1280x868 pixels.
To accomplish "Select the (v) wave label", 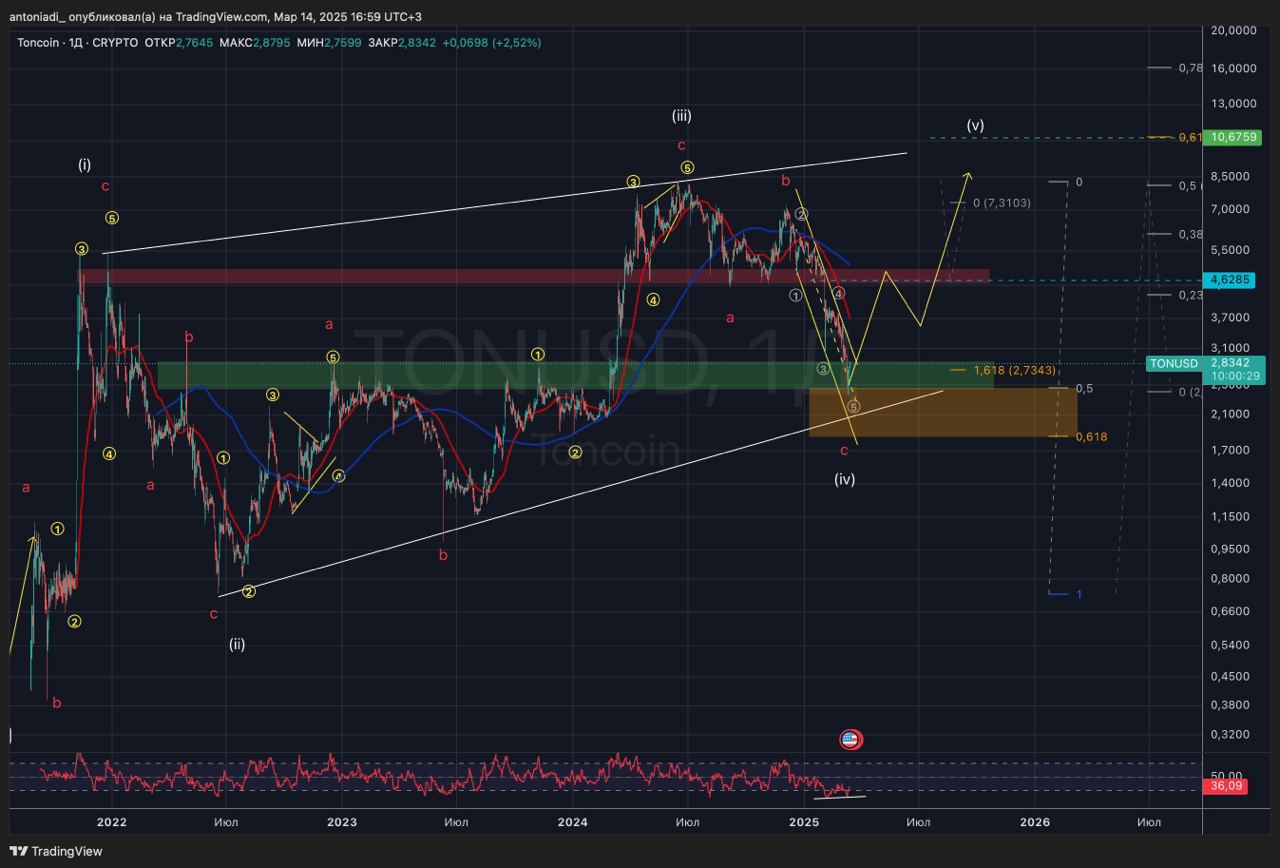I will point(975,126).
